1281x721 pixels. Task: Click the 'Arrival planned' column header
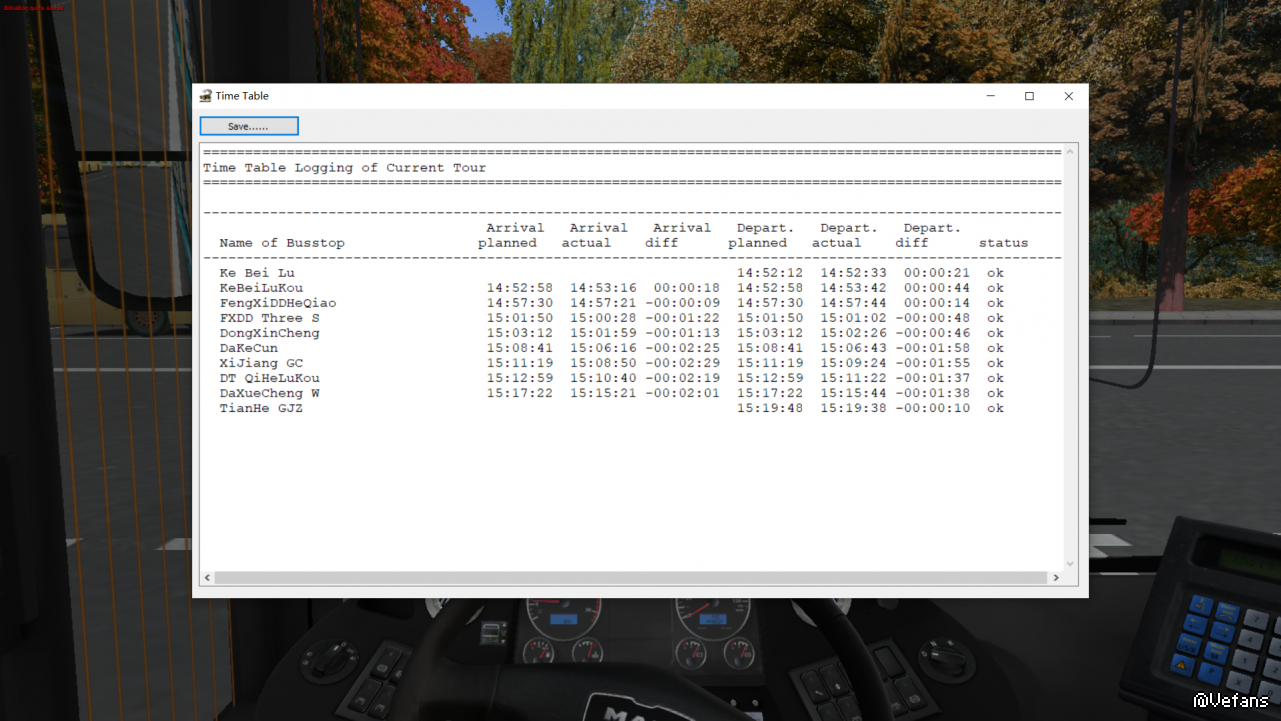511,235
